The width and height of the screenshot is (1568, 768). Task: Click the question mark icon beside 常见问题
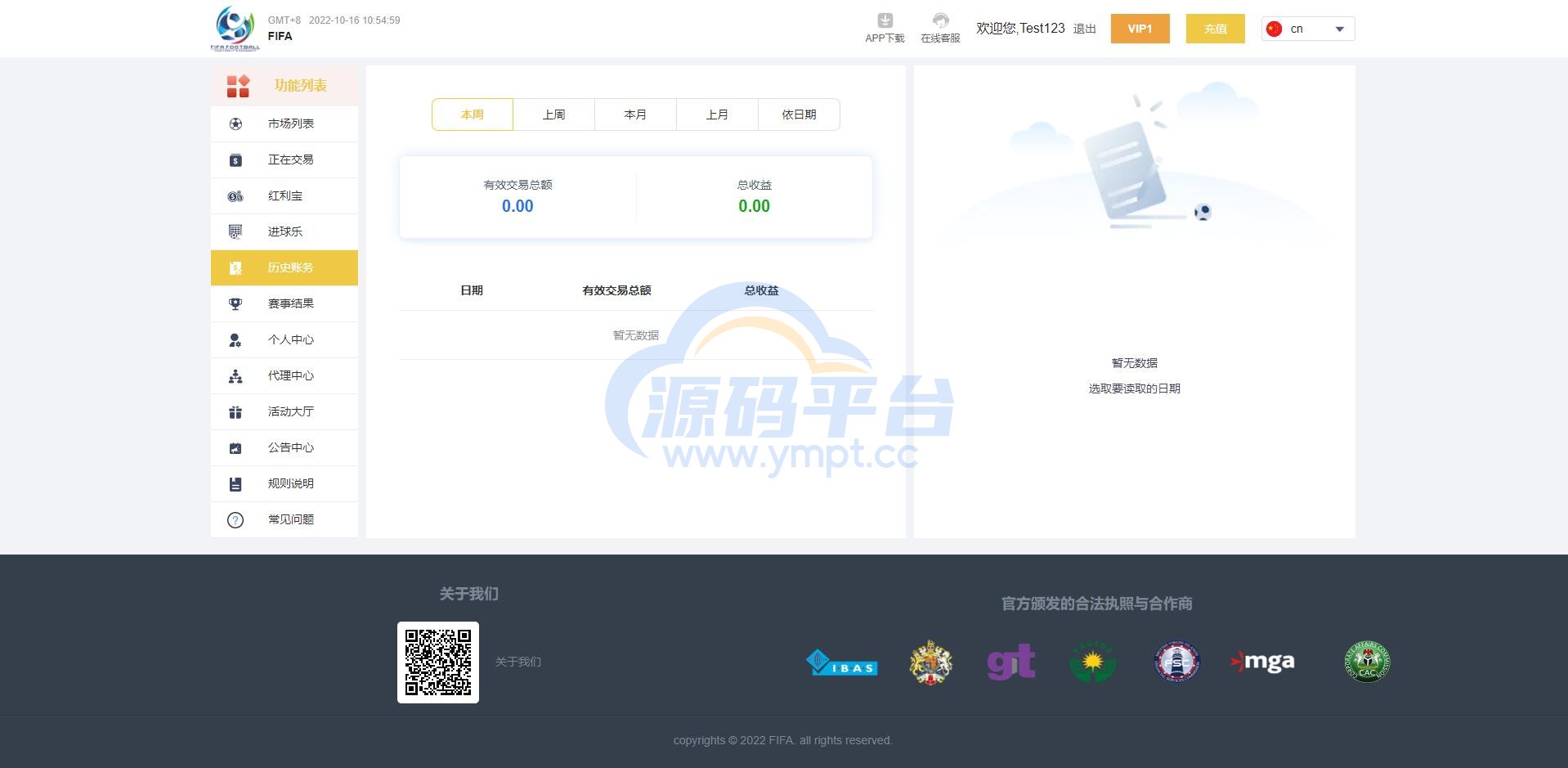pos(235,520)
